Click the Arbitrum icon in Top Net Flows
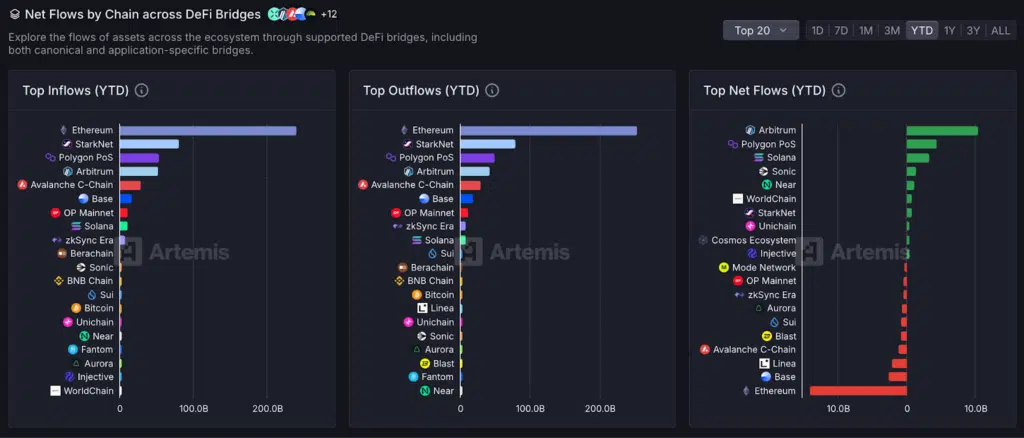 (750, 131)
